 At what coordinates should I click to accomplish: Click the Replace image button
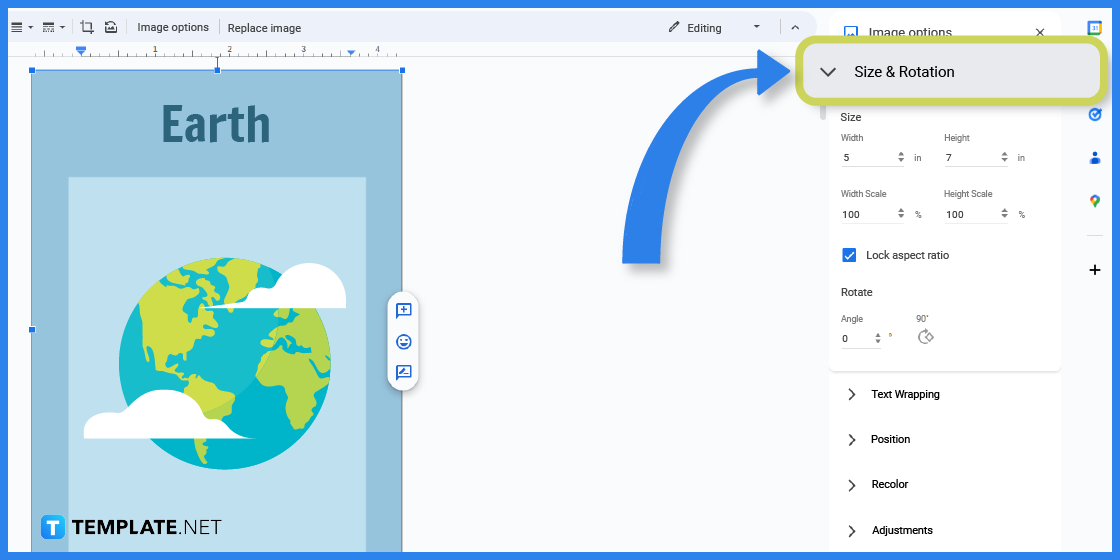pyautogui.click(x=264, y=28)
